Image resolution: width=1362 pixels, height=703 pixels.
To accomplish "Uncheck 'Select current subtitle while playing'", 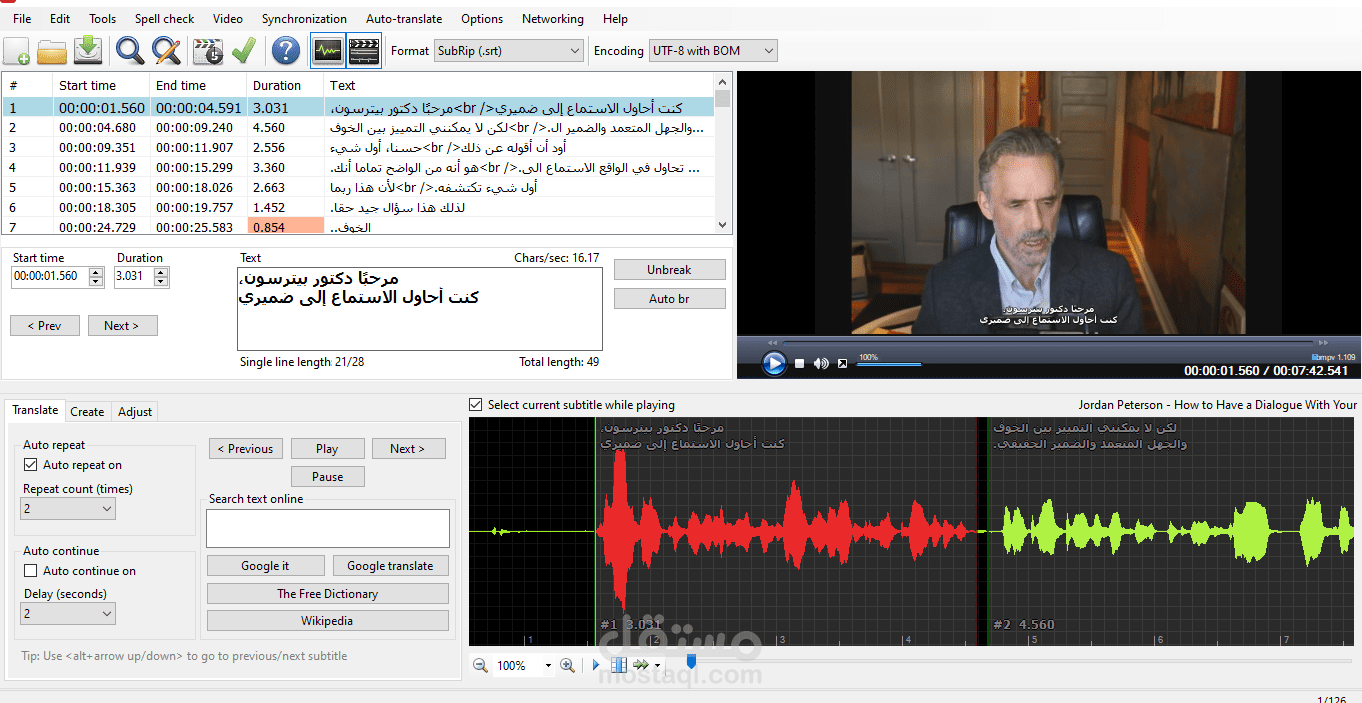I will click(475, 405).
